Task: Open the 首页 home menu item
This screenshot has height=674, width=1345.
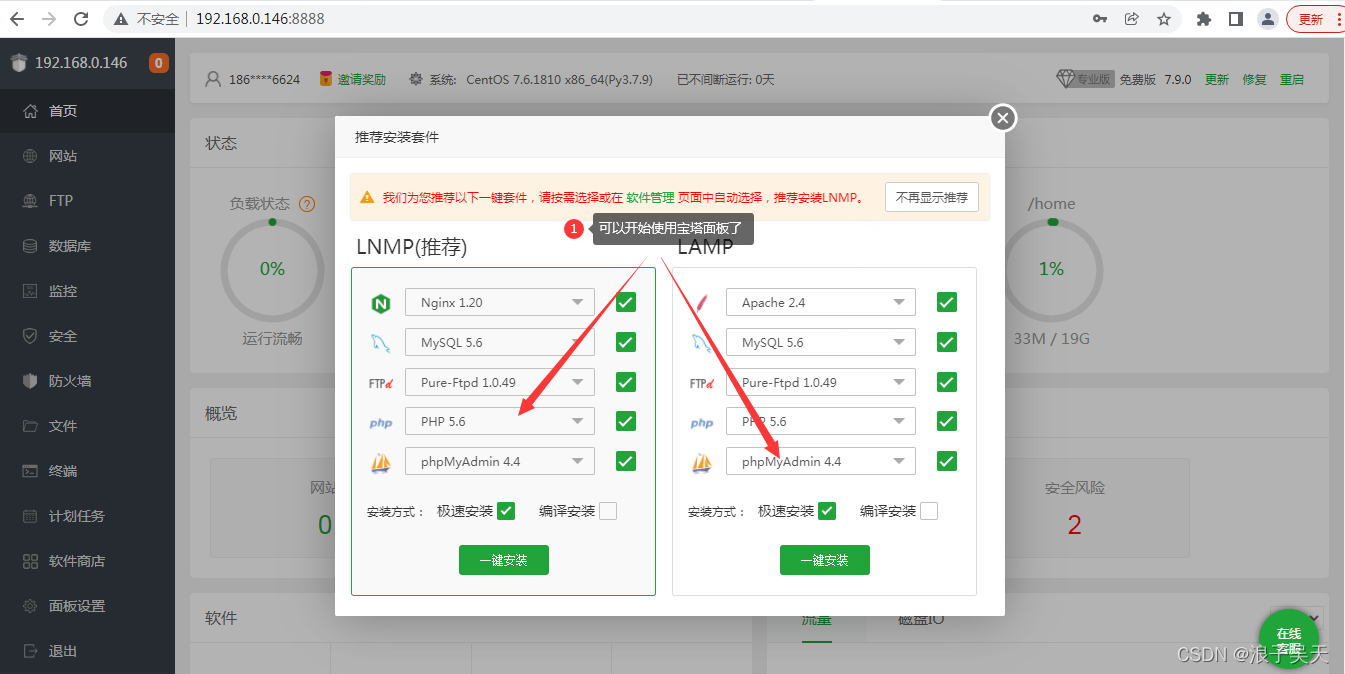Action: [x=87, y=111]
